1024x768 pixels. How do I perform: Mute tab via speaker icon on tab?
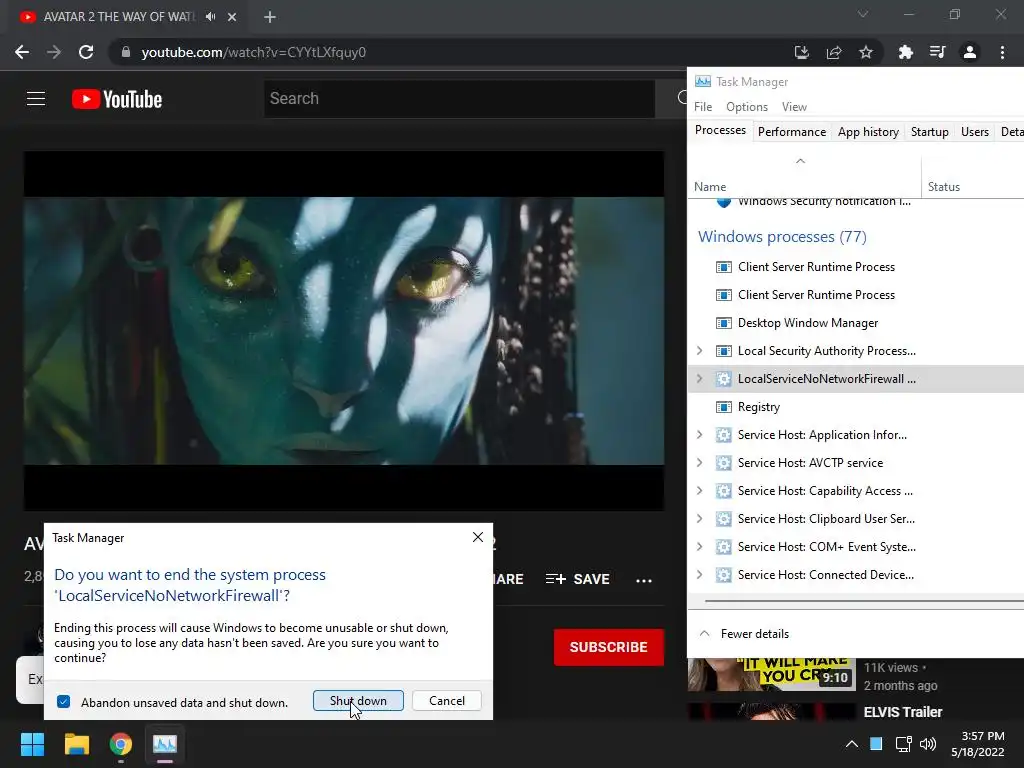pyautogui.click(x=210, y=17)
